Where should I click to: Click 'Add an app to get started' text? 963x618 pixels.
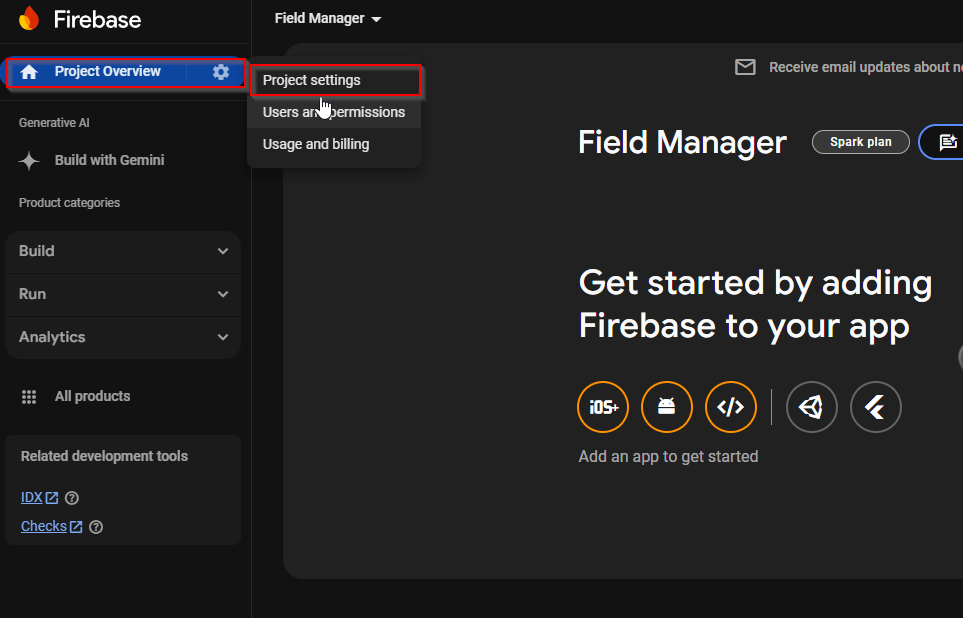tap(668, 456)
